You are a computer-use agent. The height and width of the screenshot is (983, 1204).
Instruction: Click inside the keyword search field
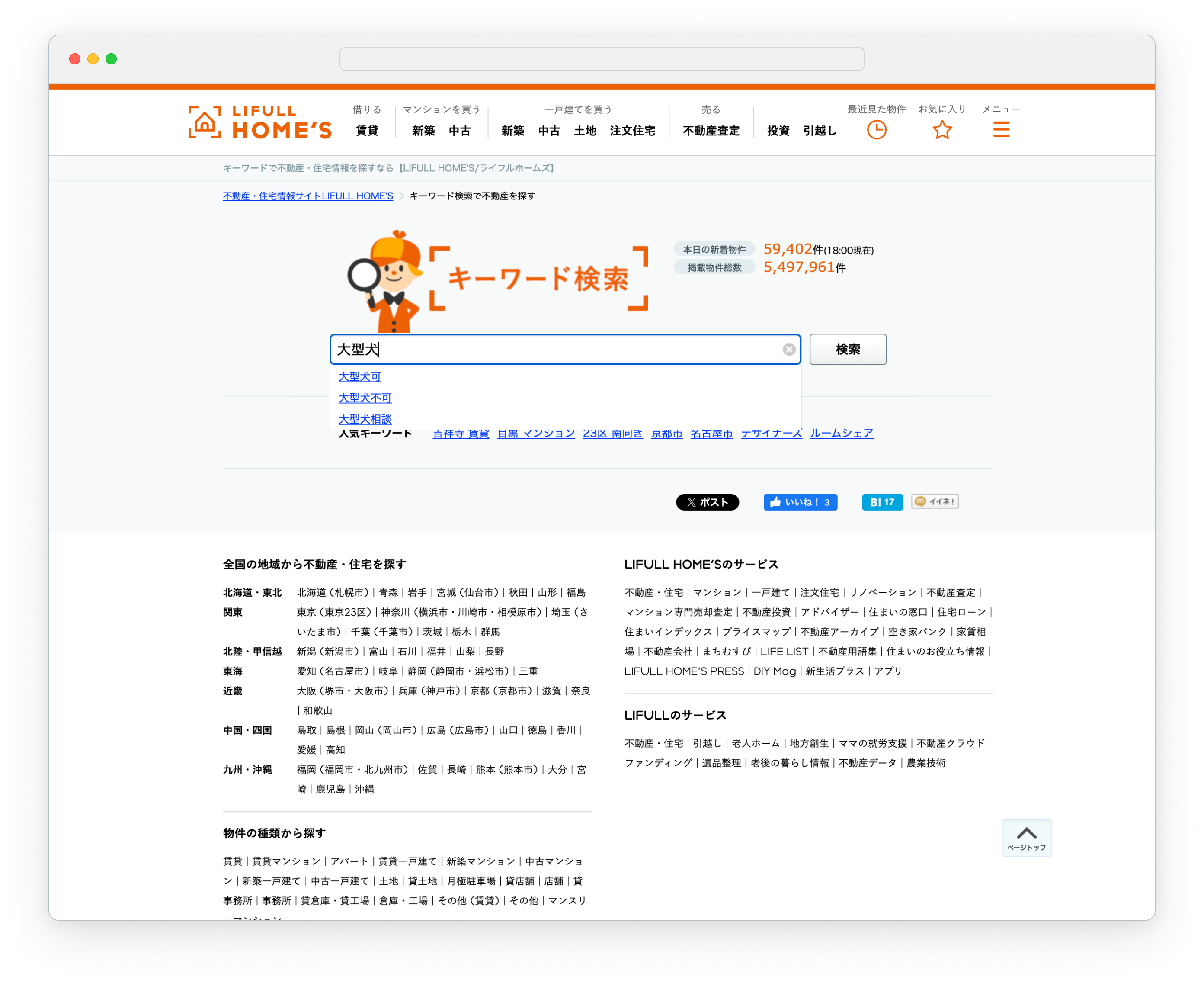(566, 350)
